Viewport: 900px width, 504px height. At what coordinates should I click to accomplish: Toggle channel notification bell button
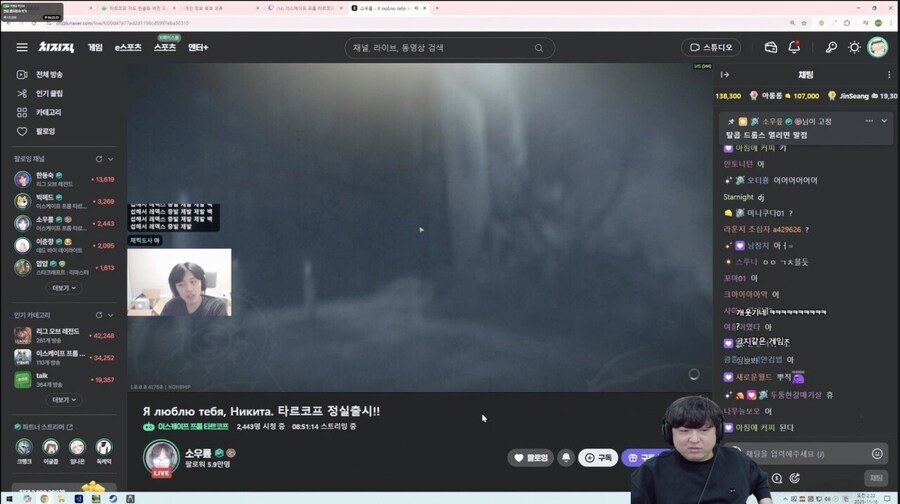[x=566, y=458]
